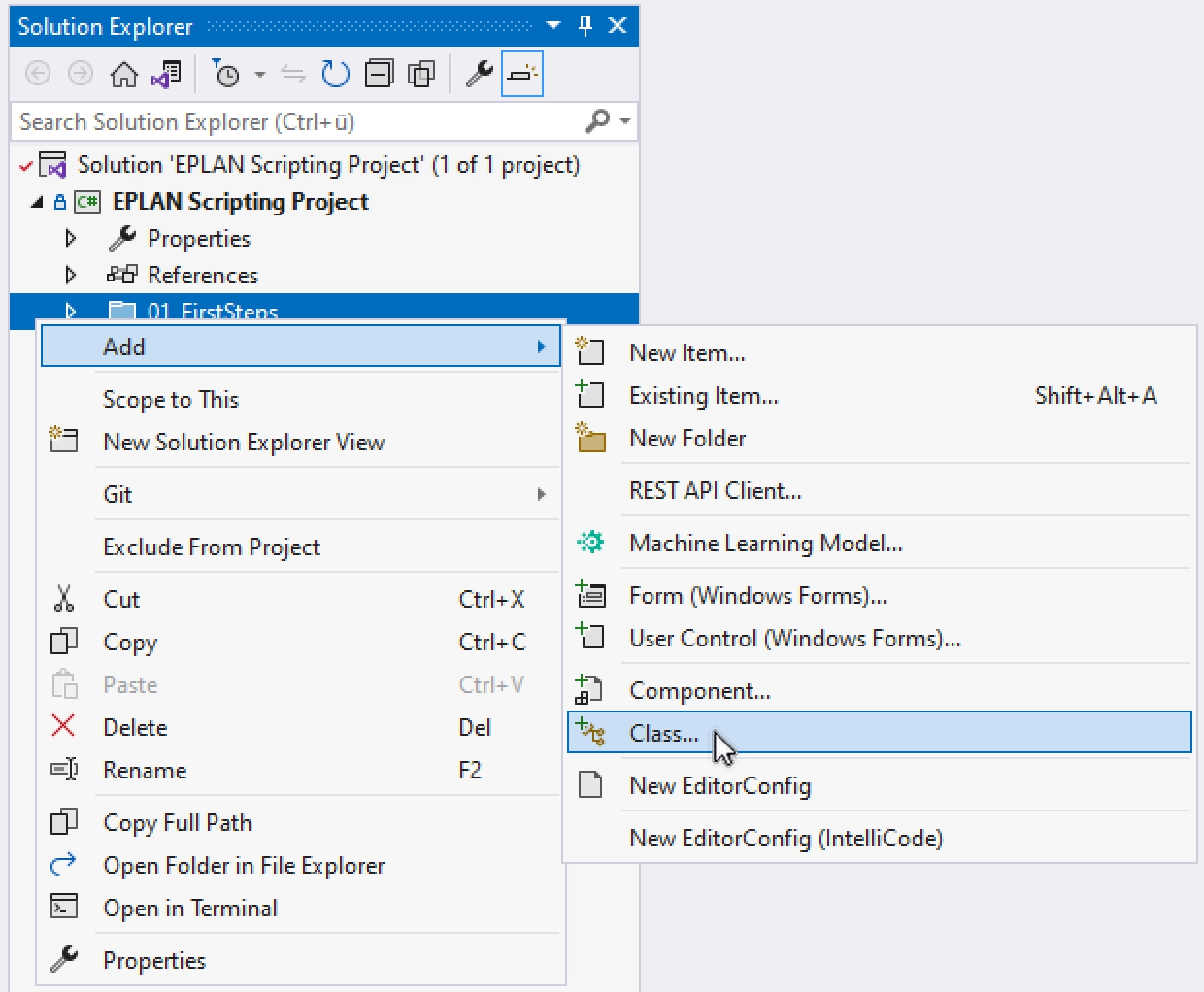
Task: Choose Copy Full Path
Action: (301, 822)
